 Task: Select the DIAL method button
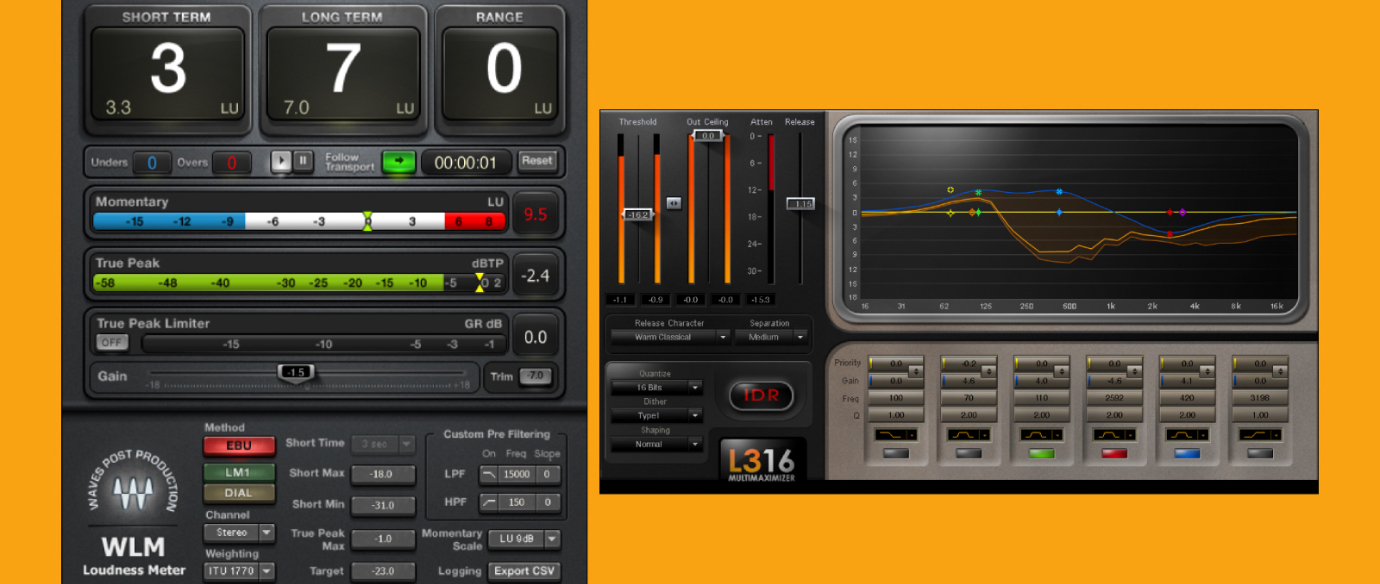(239, 492)
